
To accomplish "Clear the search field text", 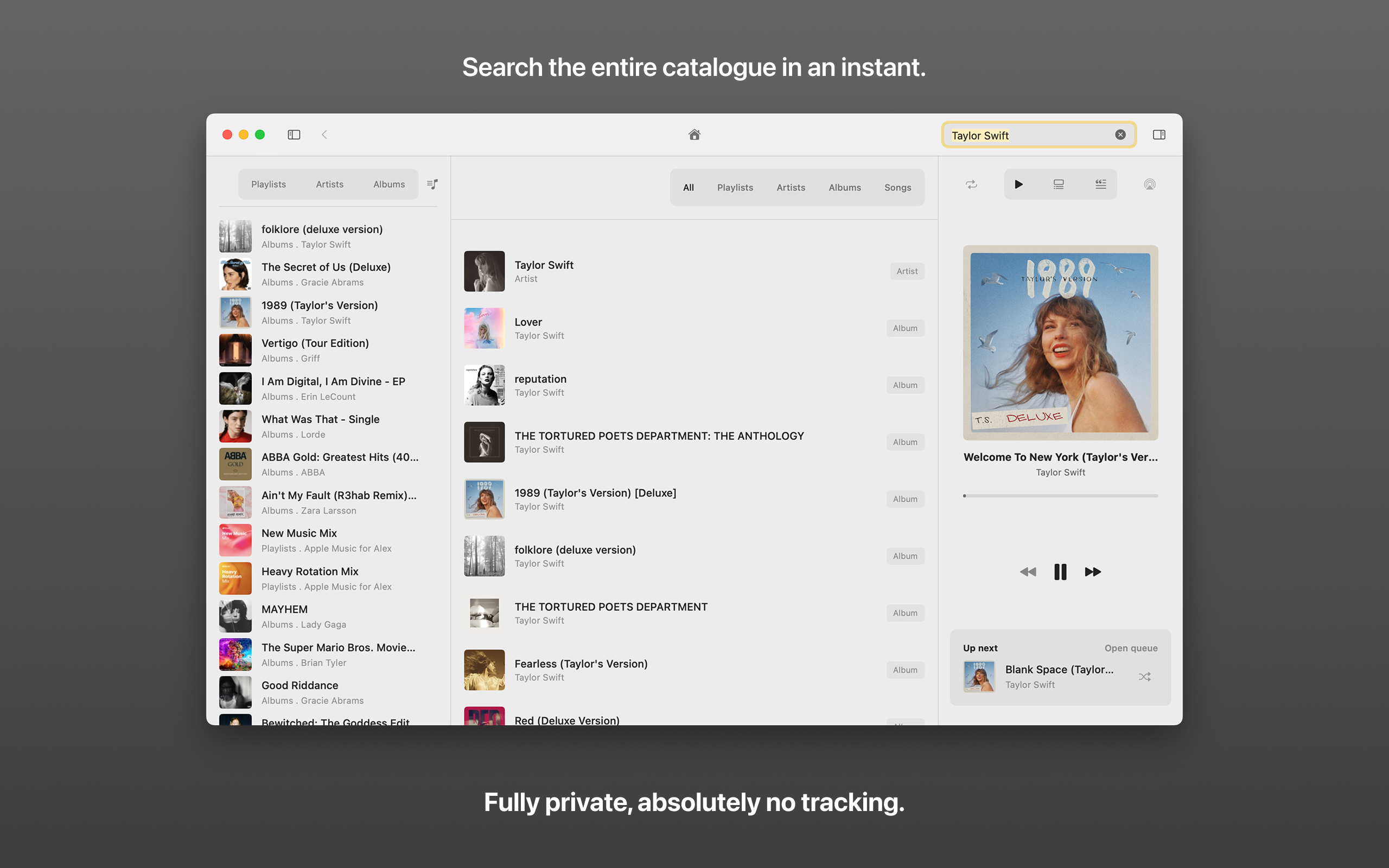I will point(1120,135).
